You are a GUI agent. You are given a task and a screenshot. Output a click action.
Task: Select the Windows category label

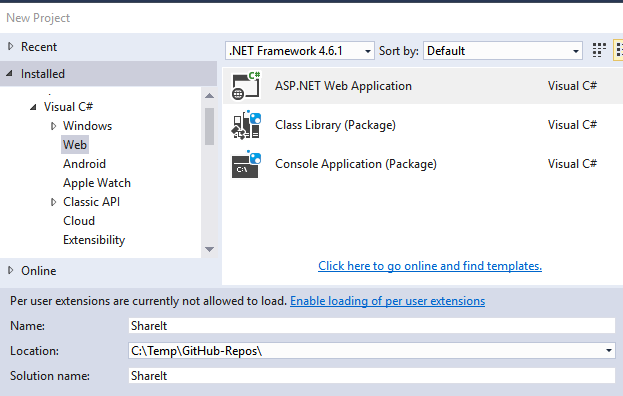click(87, 126)
